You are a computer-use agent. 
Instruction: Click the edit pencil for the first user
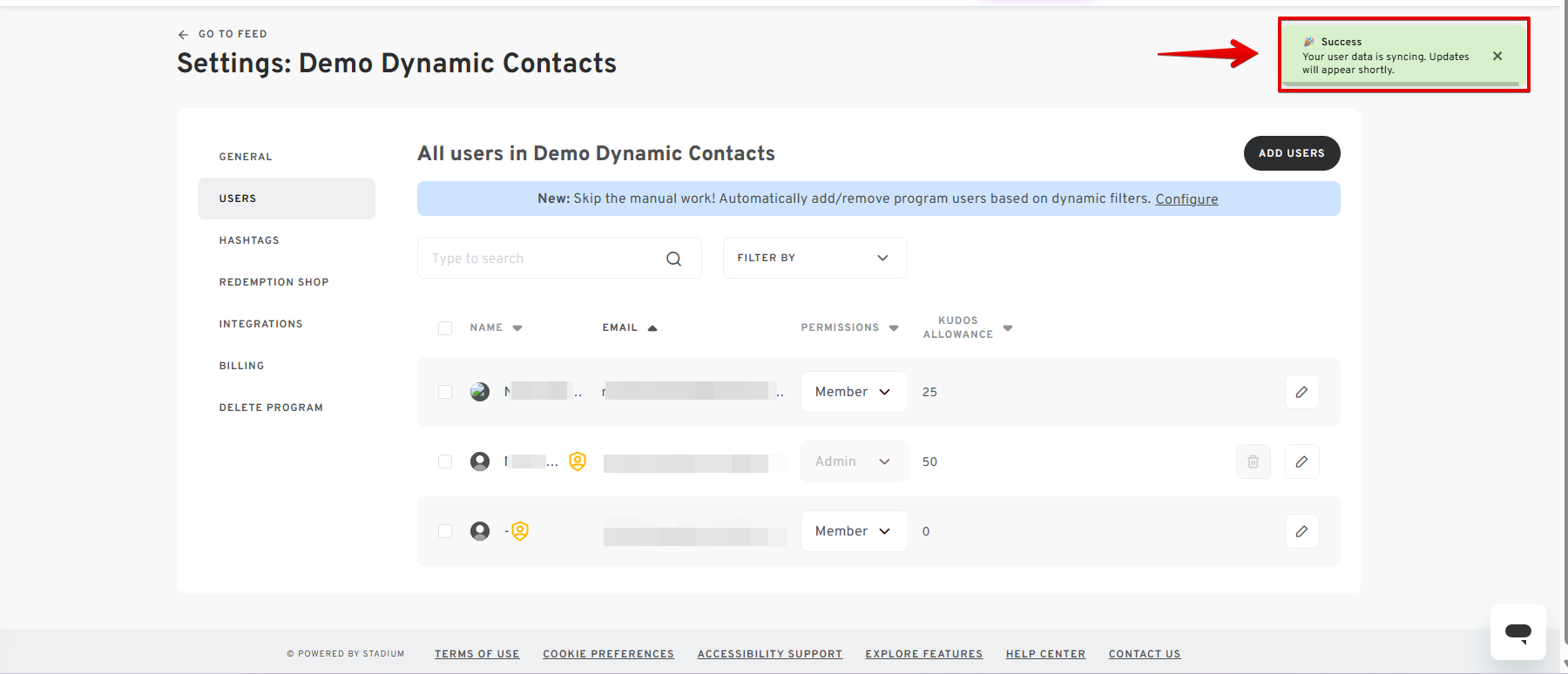click(x=1301, y=392)
